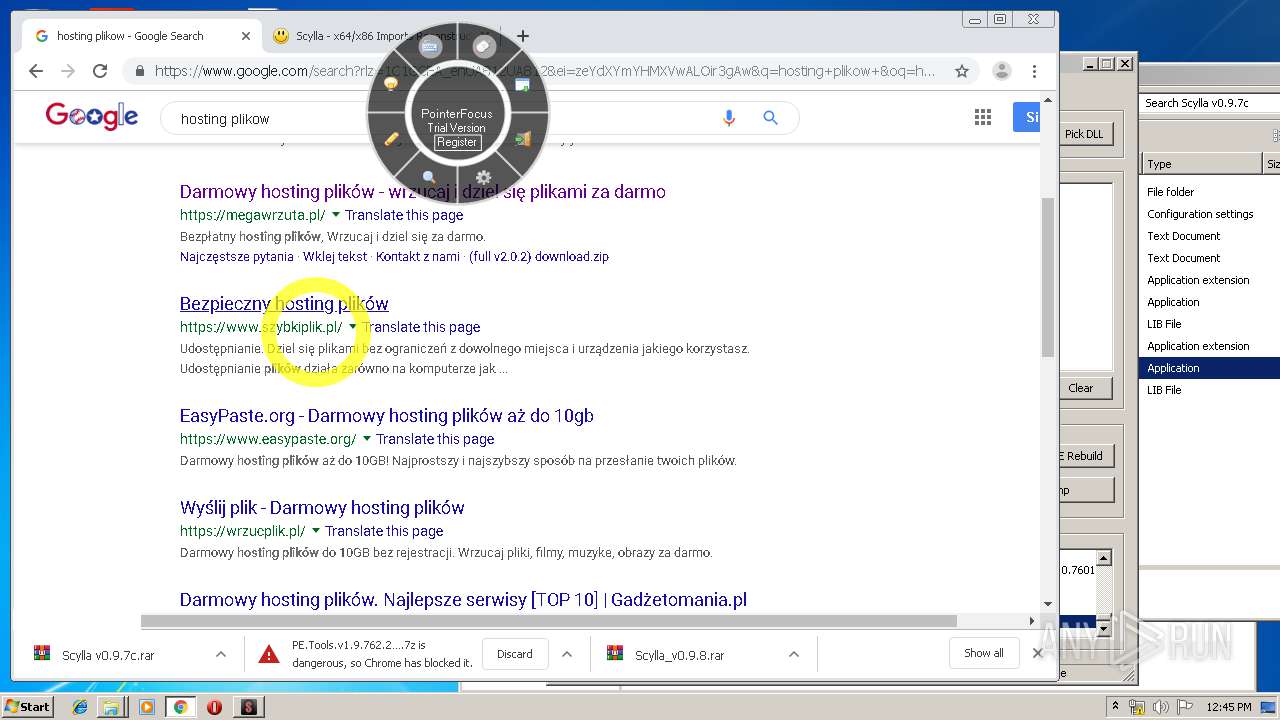This screenshot has width=1280, height=720.
Task: Go back in Chrome
Action: point(36,71)
